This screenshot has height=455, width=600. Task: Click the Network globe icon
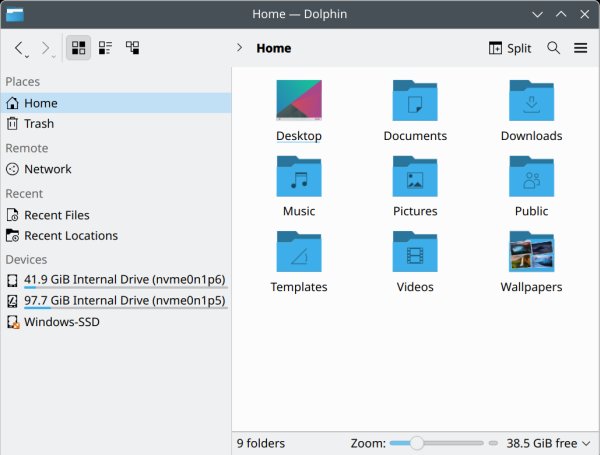point(12,169)
